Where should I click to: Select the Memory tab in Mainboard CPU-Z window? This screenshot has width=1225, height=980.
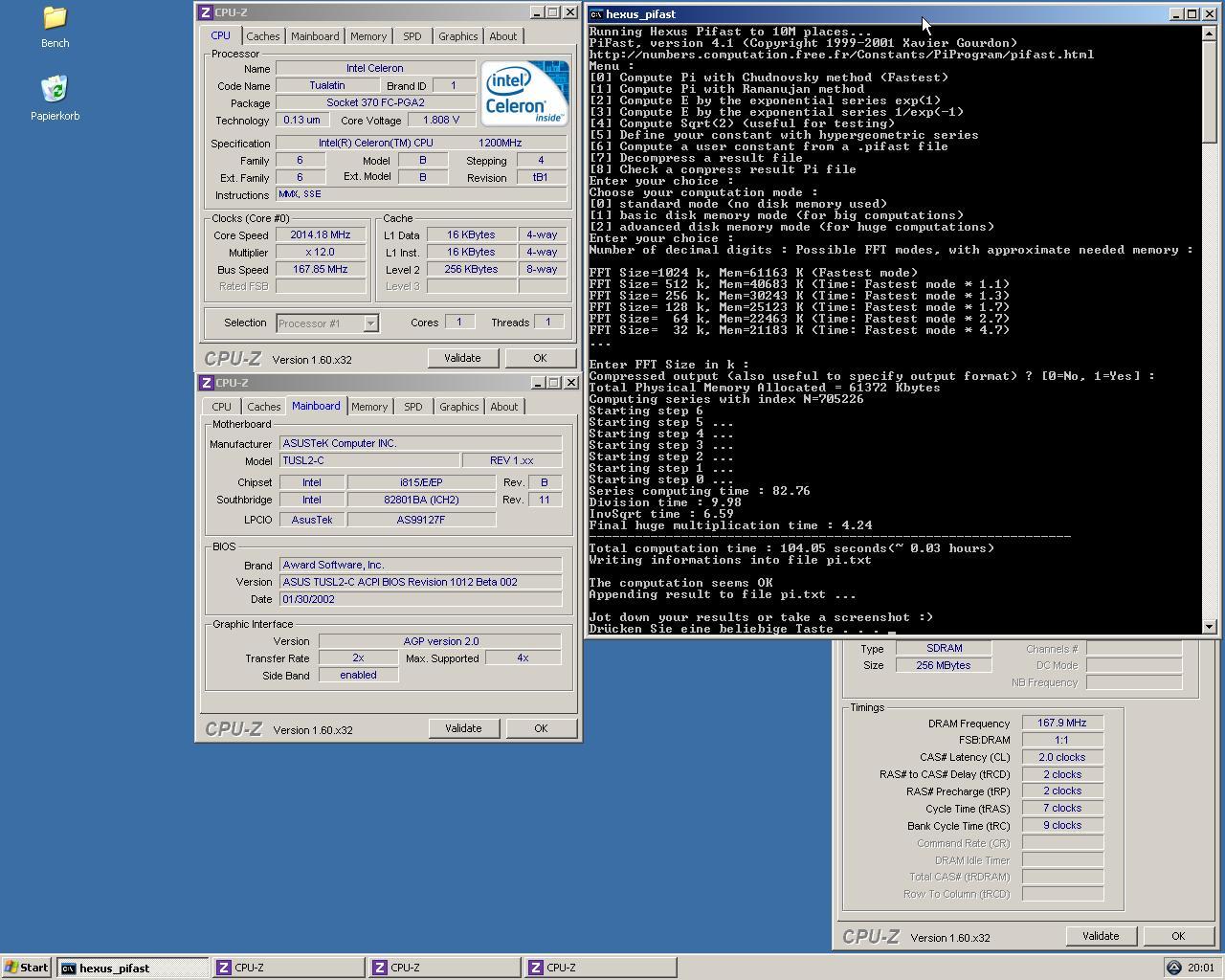tap(369, 407)
